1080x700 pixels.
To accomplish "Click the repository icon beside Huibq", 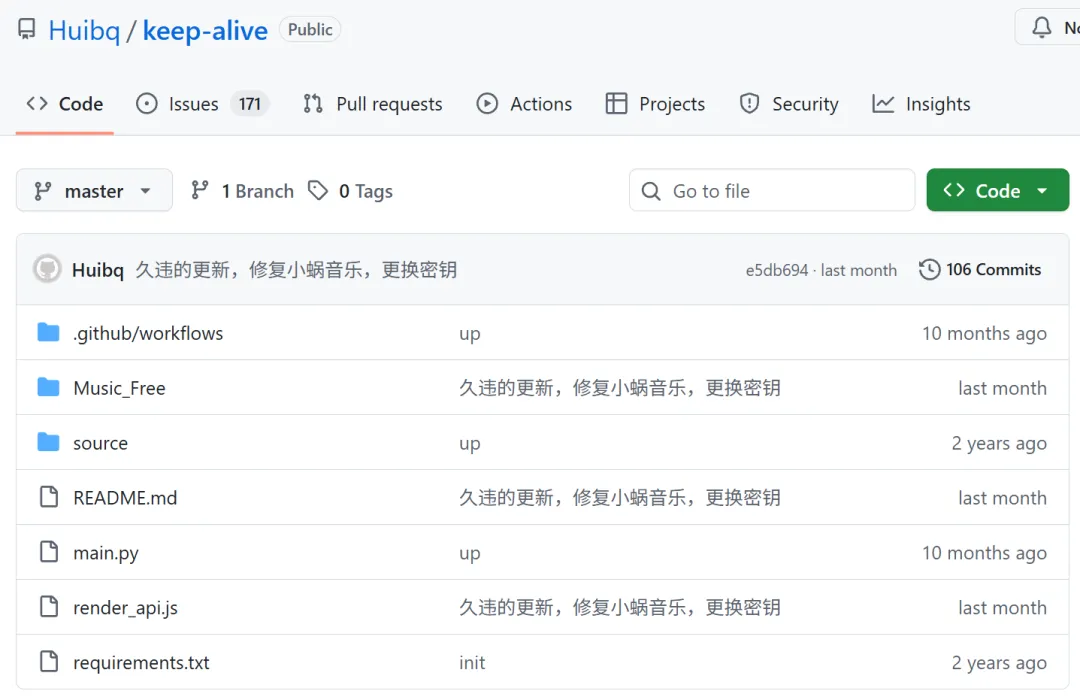I will click(26, 29).
